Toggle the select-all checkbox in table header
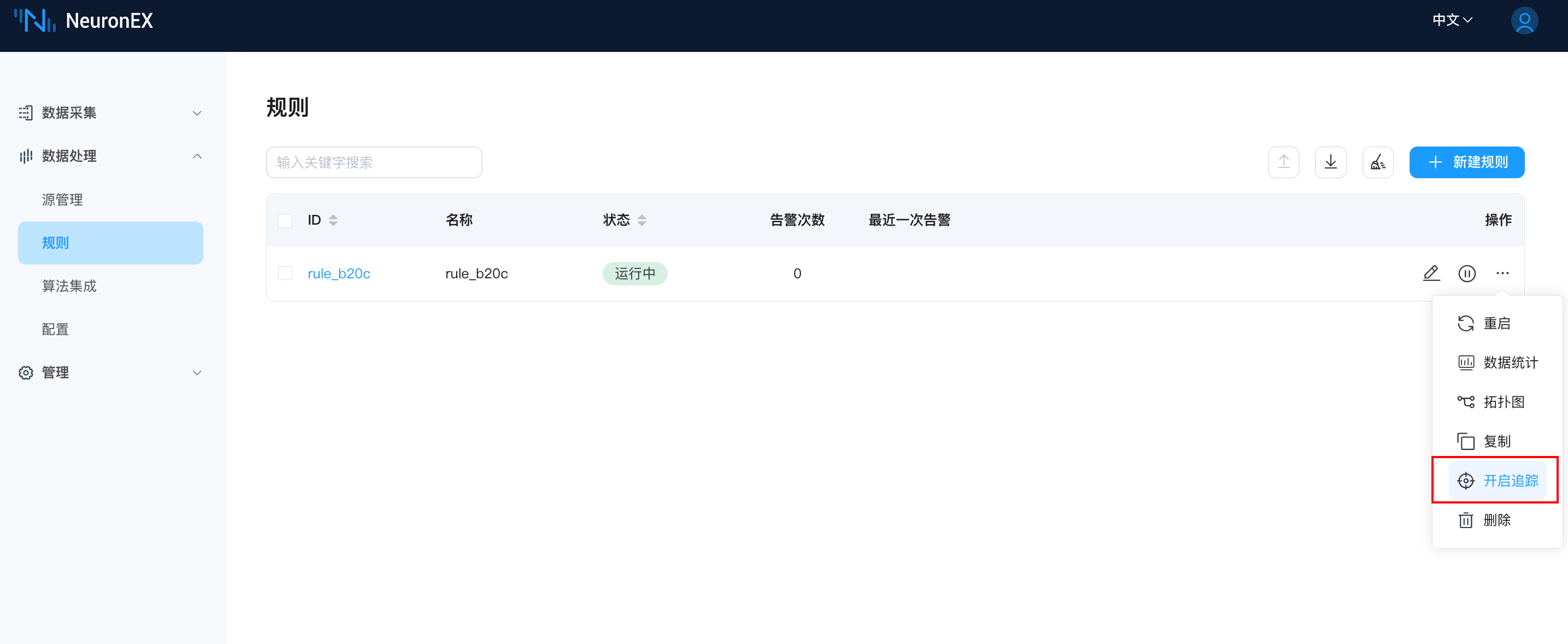The width and height of the screenshot is (1568, 644). pyautogui.click(x=285, y=220)
